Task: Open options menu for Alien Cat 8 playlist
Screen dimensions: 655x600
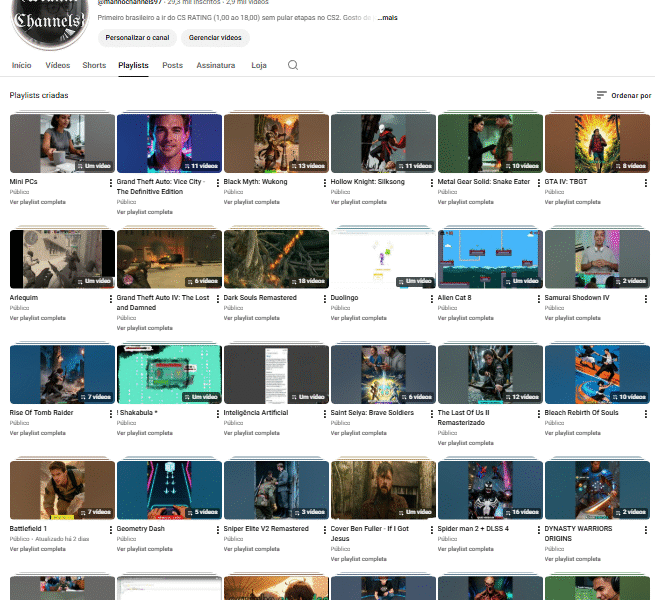Action: 538,299
